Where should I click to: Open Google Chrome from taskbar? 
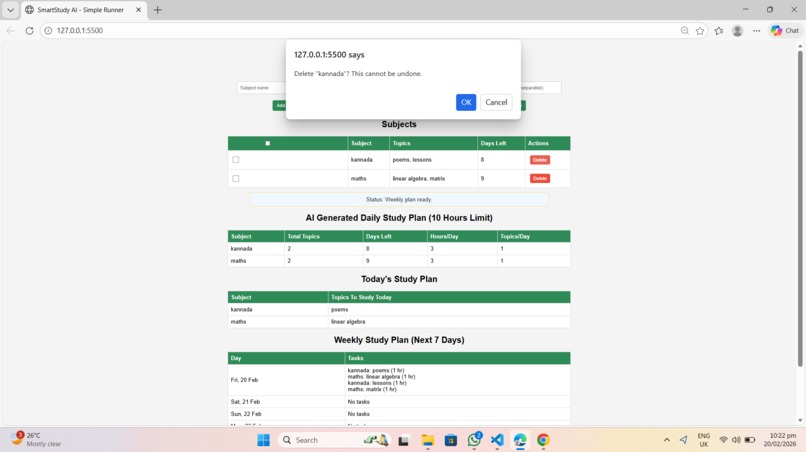[543, 440]
